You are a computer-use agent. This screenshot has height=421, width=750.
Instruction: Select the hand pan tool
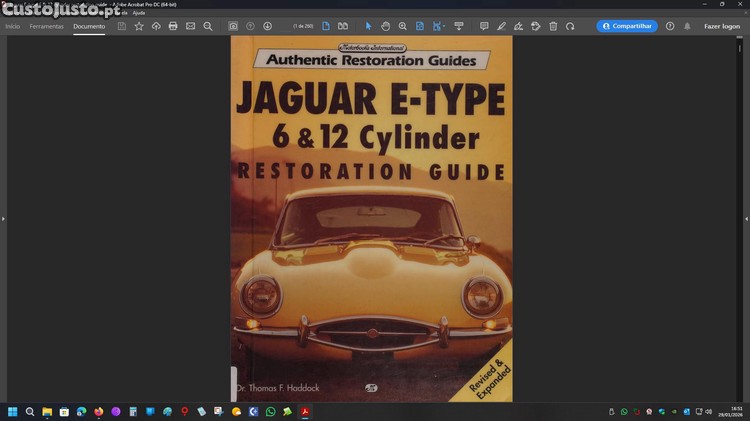(386, 26)
